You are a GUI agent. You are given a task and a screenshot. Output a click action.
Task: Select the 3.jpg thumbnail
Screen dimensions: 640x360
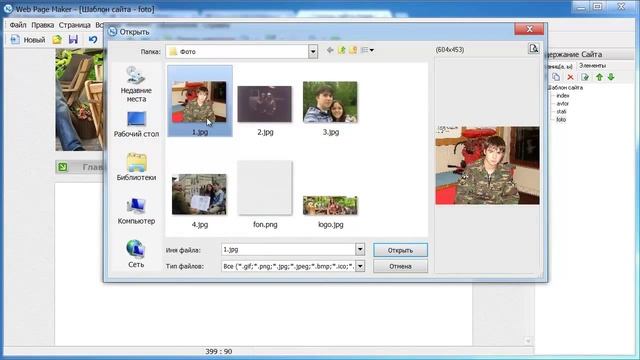click(x=330, y=102)
